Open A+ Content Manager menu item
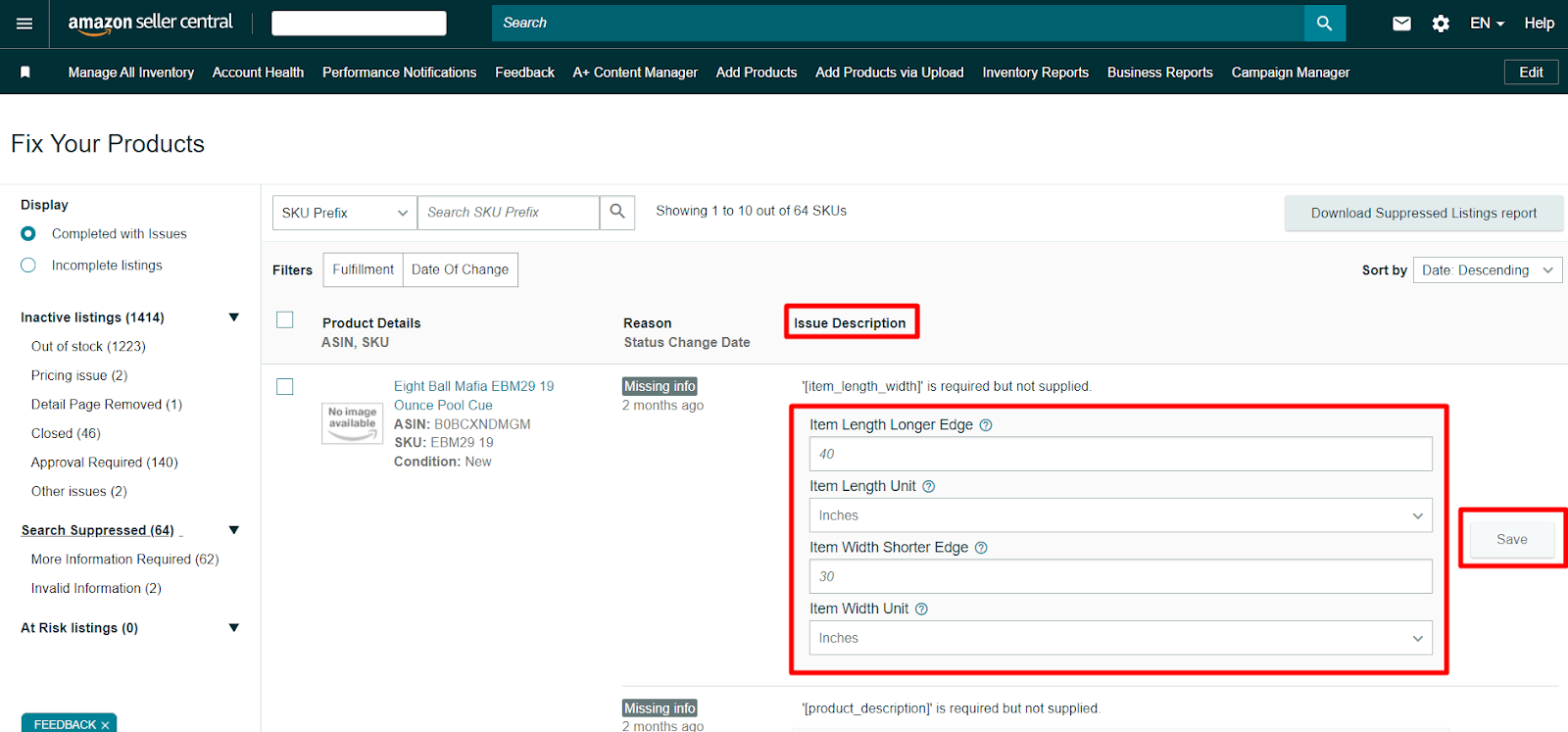 coord(635,73)
